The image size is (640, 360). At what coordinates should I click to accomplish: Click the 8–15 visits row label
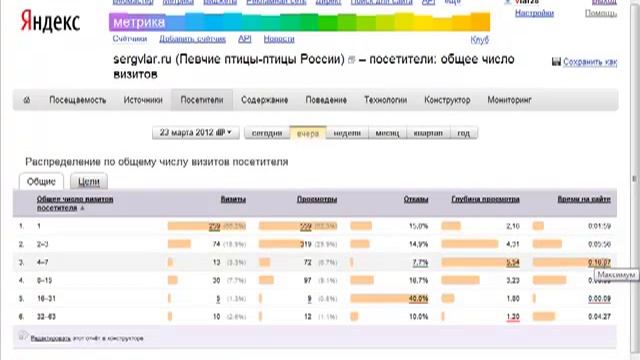pos(44,280)
